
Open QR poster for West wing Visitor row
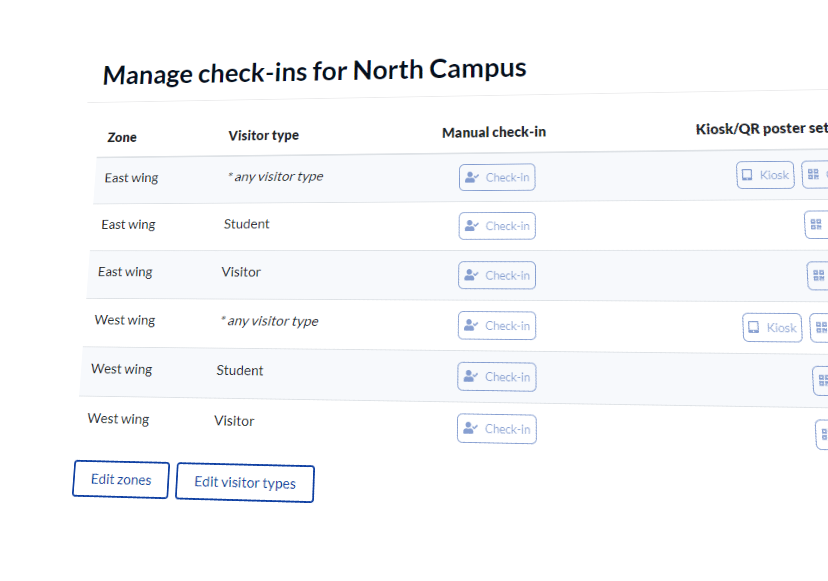point(823,433)
